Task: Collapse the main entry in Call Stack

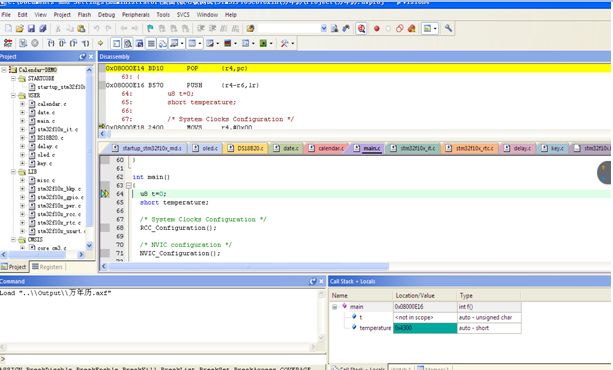Action: 335,307
